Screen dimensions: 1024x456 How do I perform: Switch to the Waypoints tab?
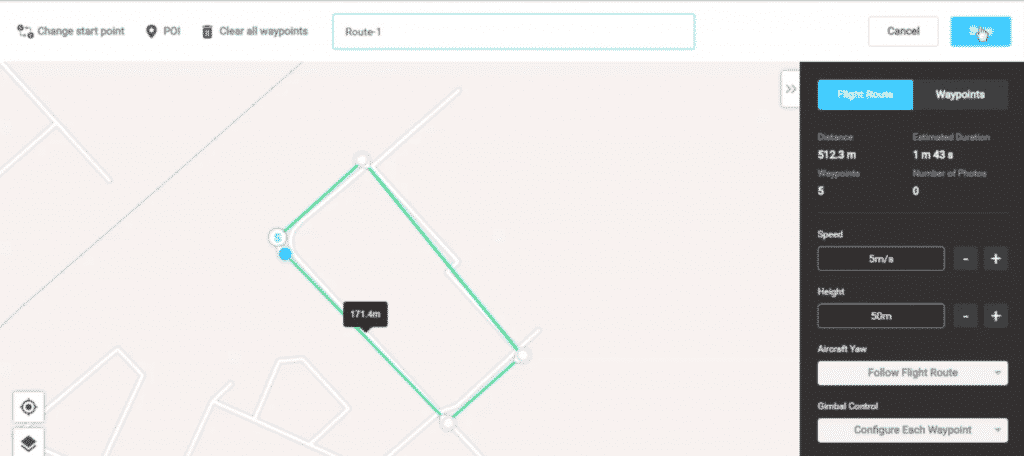(x=959, y=95)
